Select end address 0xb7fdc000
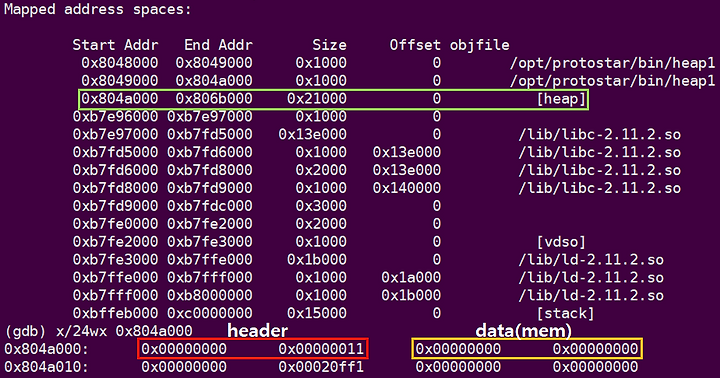The height and width of the screenshot is (378, 720). click(210, 206)
